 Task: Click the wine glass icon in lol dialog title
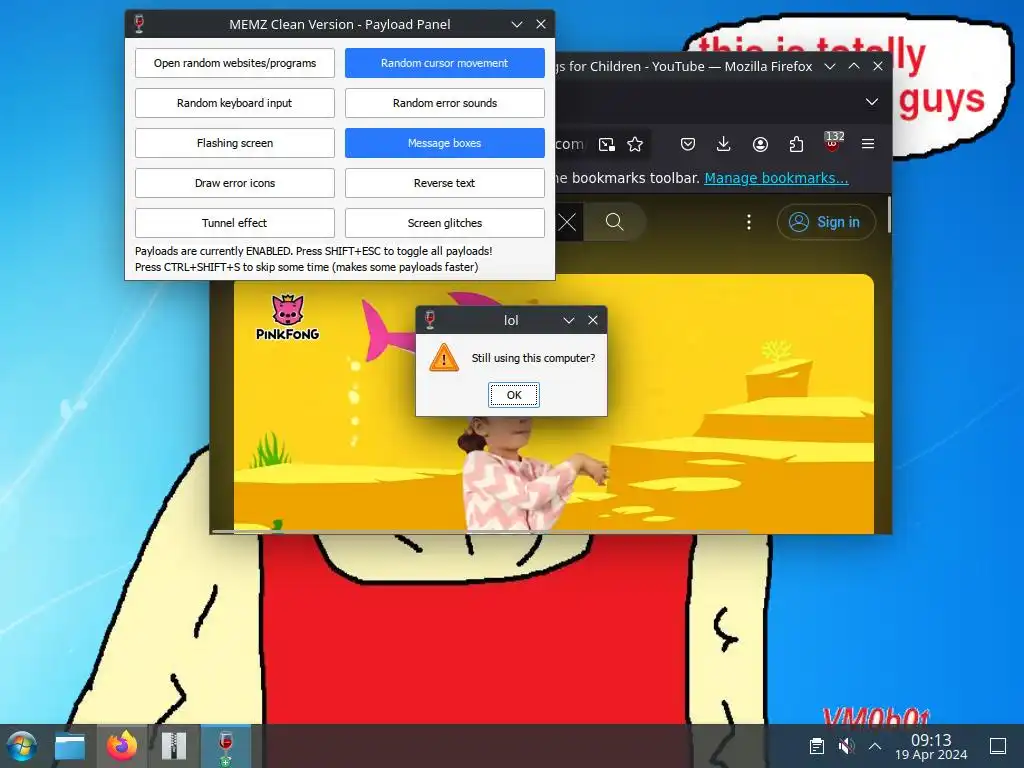[x=430, y=319]
